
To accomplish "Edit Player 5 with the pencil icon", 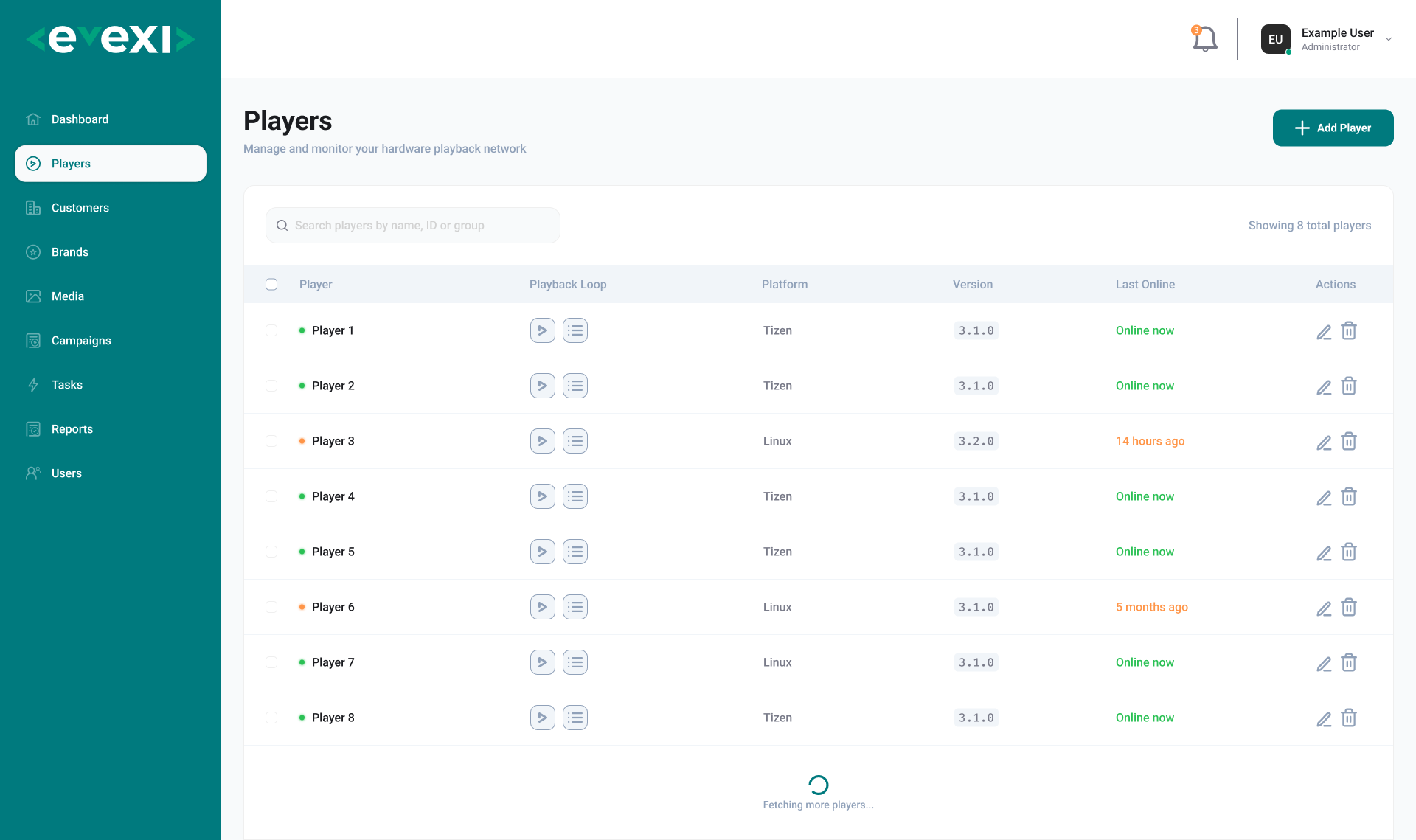I will tap(1324, 552).
